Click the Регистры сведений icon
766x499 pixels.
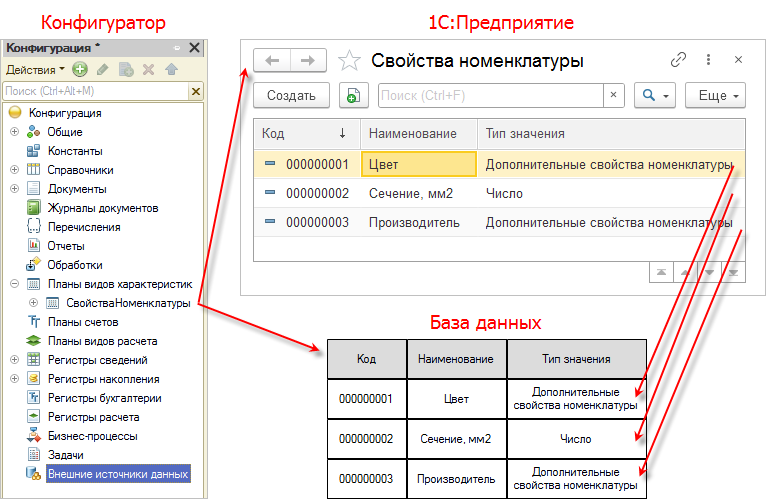tap(33, 360)
